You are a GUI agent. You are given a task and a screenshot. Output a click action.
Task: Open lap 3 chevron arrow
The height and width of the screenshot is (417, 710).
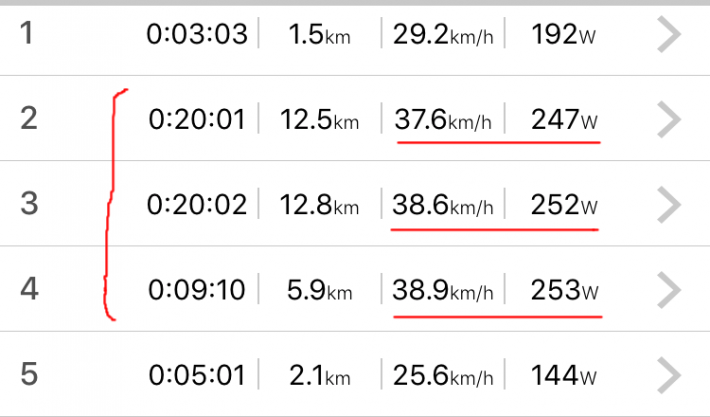point(669,205)
